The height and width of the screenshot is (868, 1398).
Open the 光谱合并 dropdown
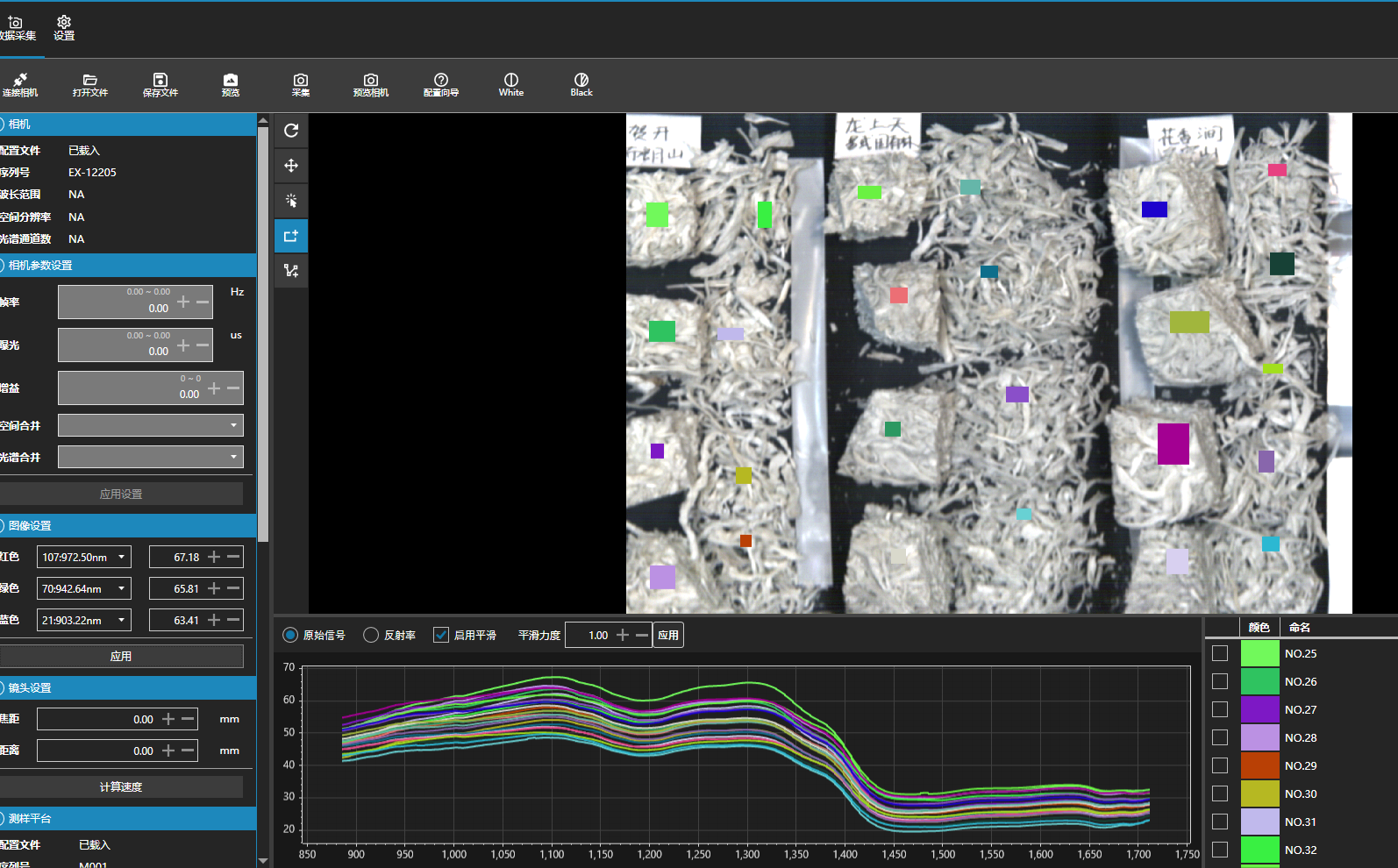[x=151, y=457]
